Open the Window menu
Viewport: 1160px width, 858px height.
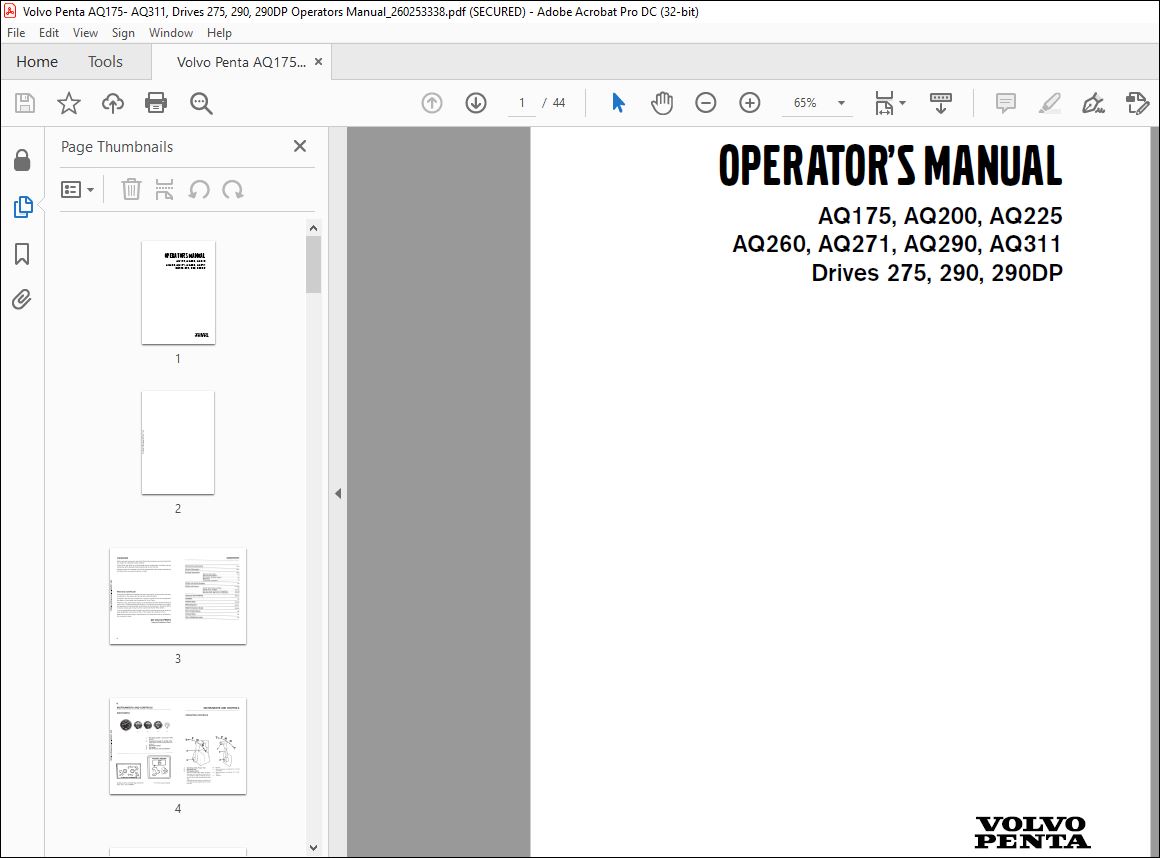(x=171, y=33)
